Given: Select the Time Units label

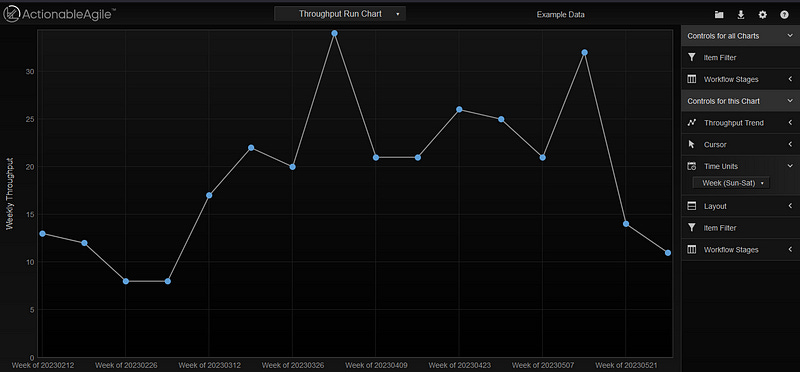Looking at the screenshot, I should click(x=720, y=166).
